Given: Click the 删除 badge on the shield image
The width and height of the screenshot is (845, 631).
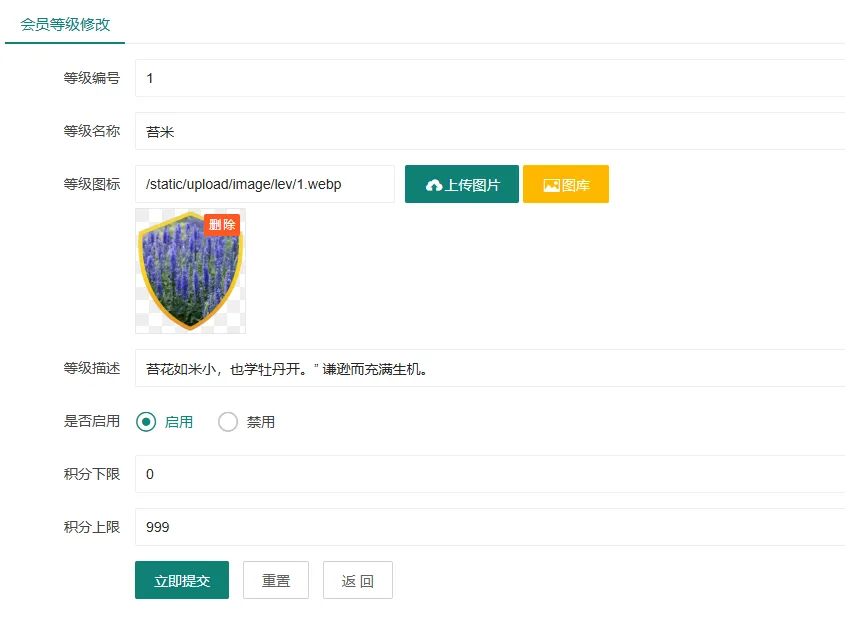Looking at the screenshot, I should [x=223, y=224].
